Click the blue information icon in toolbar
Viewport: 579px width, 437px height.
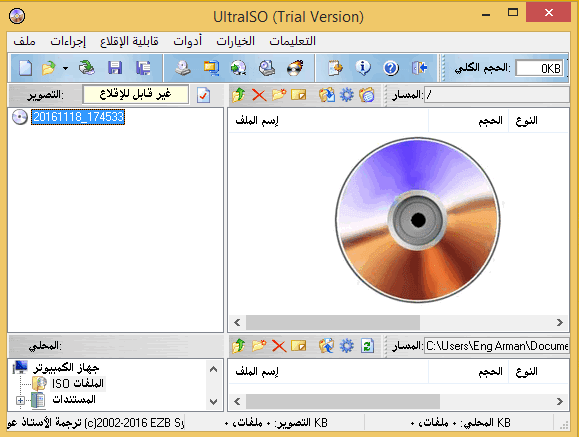point(363,68)
